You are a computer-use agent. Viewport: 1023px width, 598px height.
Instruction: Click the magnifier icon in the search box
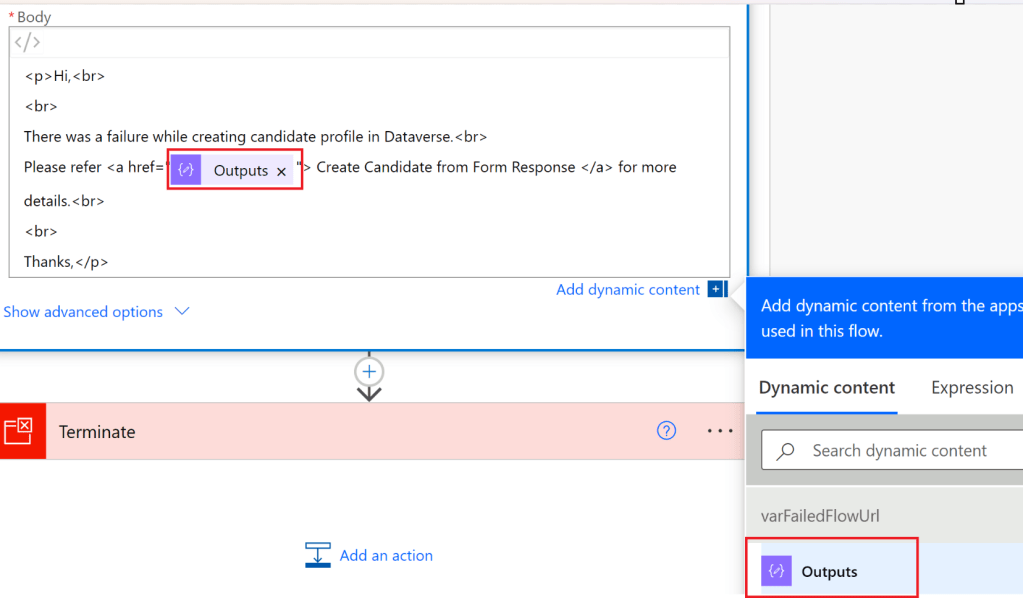coord(786,451)
